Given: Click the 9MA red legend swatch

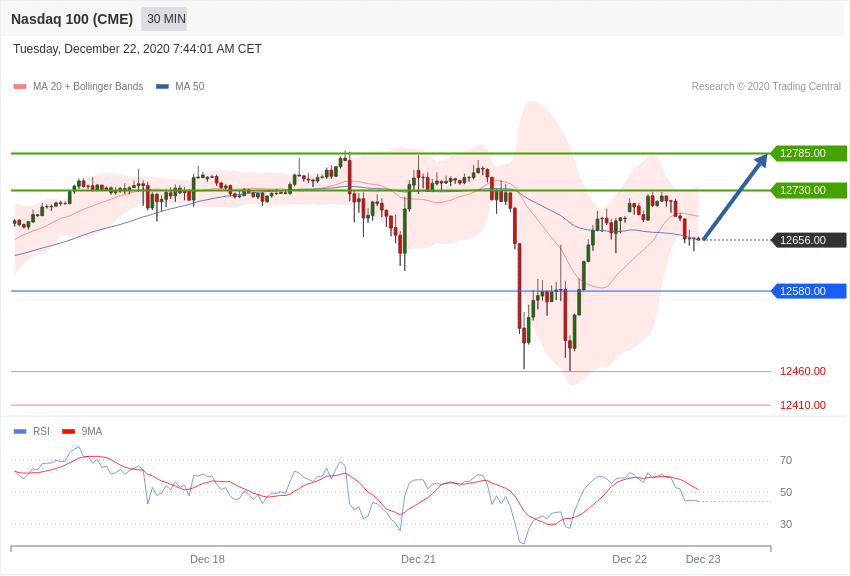Looking at the screenshot, I should tap(68, 431).
